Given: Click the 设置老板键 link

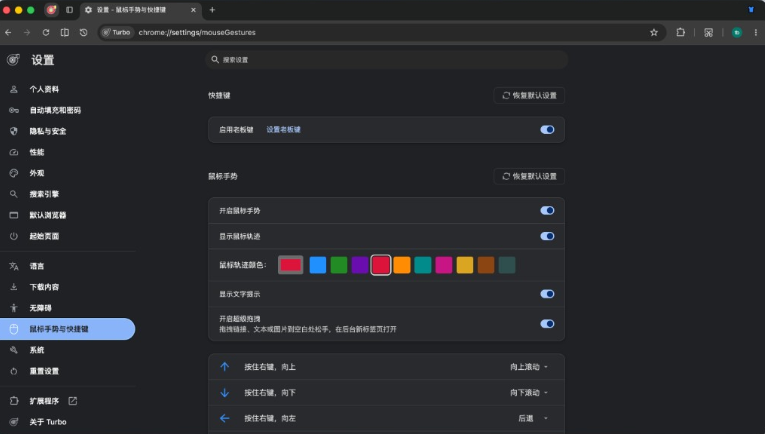Looking at the screenshot, I should pyautogui.click(x=283, y=130).
